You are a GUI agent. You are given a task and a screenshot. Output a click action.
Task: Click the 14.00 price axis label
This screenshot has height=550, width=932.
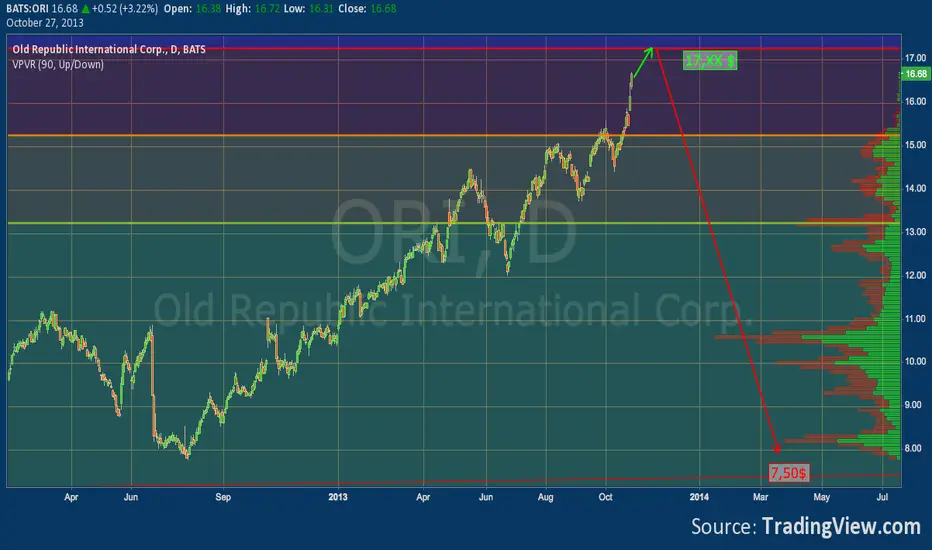[x=915, y=188]
